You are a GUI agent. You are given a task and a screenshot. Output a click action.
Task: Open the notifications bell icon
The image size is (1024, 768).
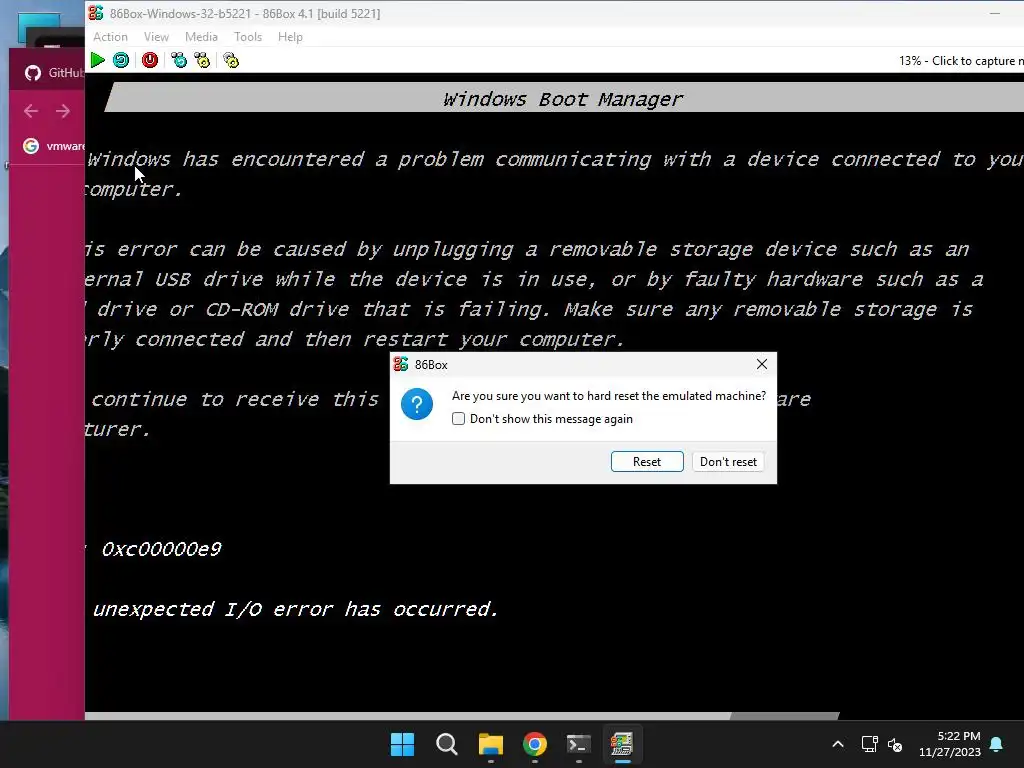click(x=997, y=744)
